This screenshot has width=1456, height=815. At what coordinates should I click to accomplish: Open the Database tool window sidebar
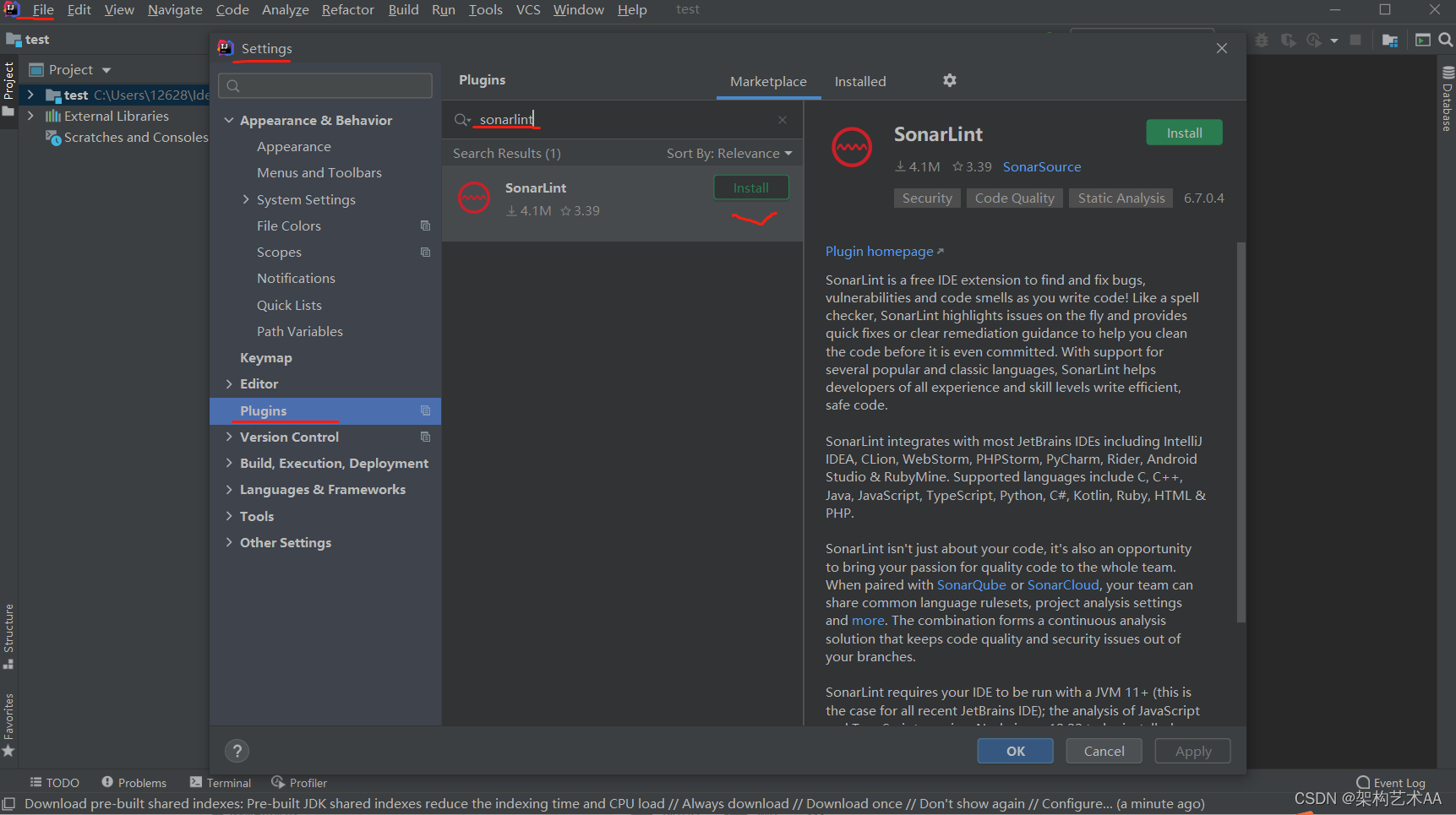(1448, 99)
